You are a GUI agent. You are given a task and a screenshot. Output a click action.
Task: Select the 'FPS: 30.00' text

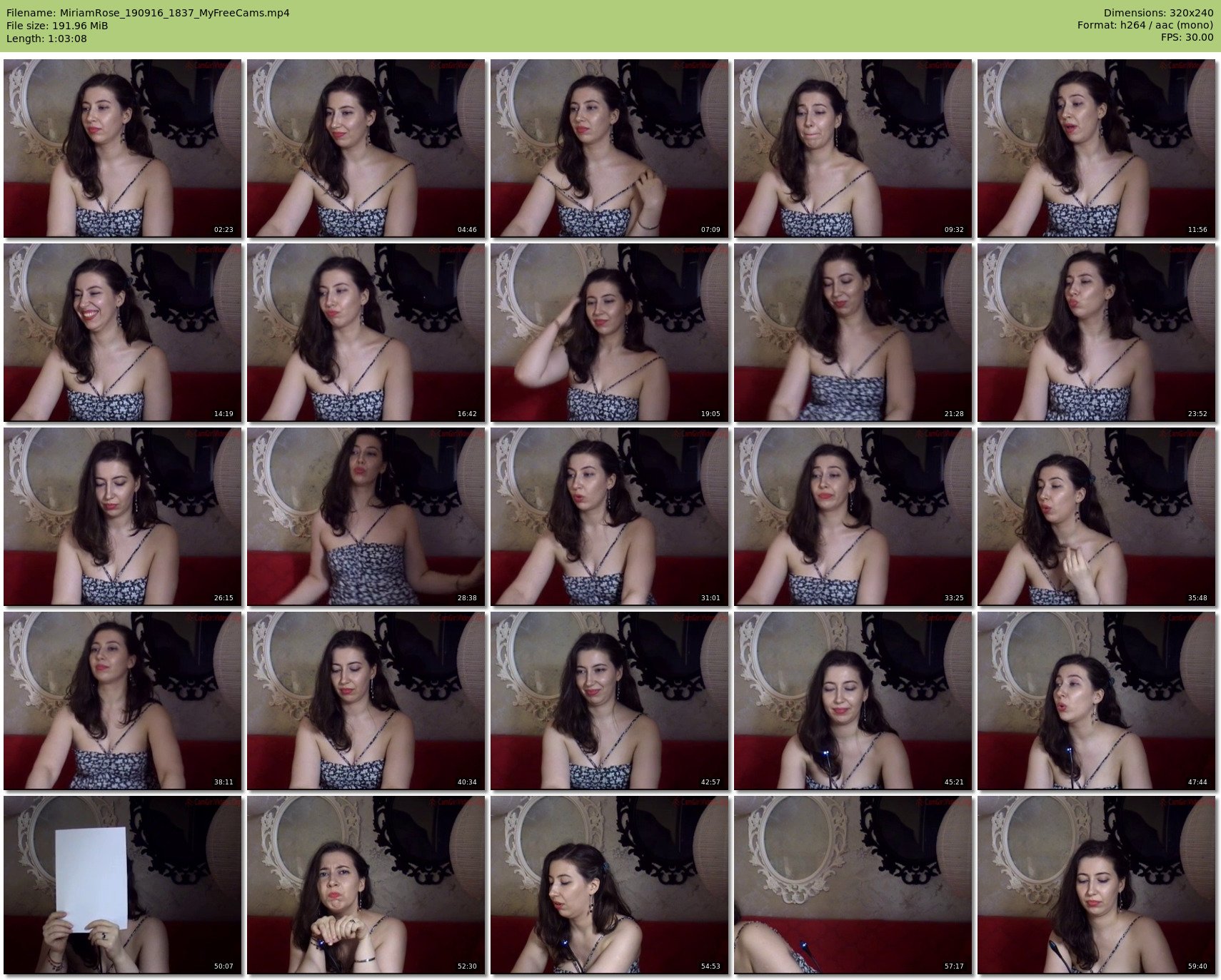click(x=1187, y=37)
